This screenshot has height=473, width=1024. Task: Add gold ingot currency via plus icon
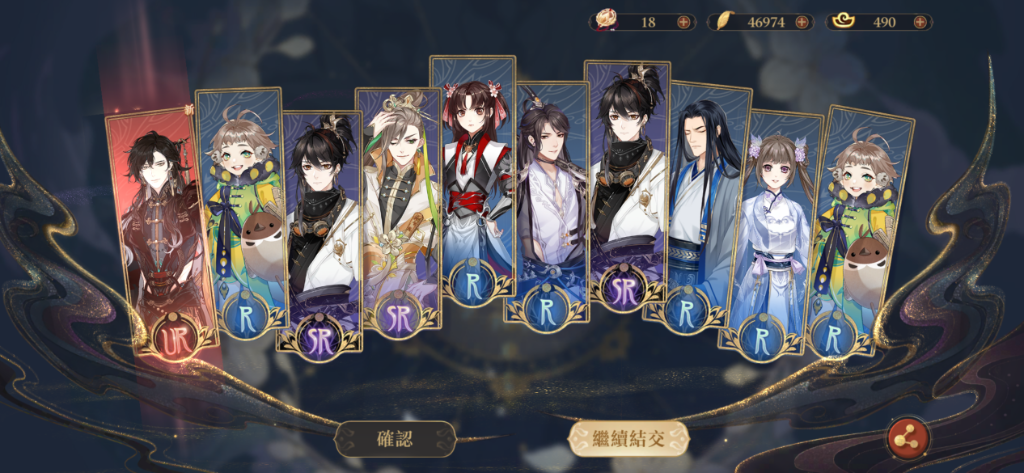pos(920,22)
